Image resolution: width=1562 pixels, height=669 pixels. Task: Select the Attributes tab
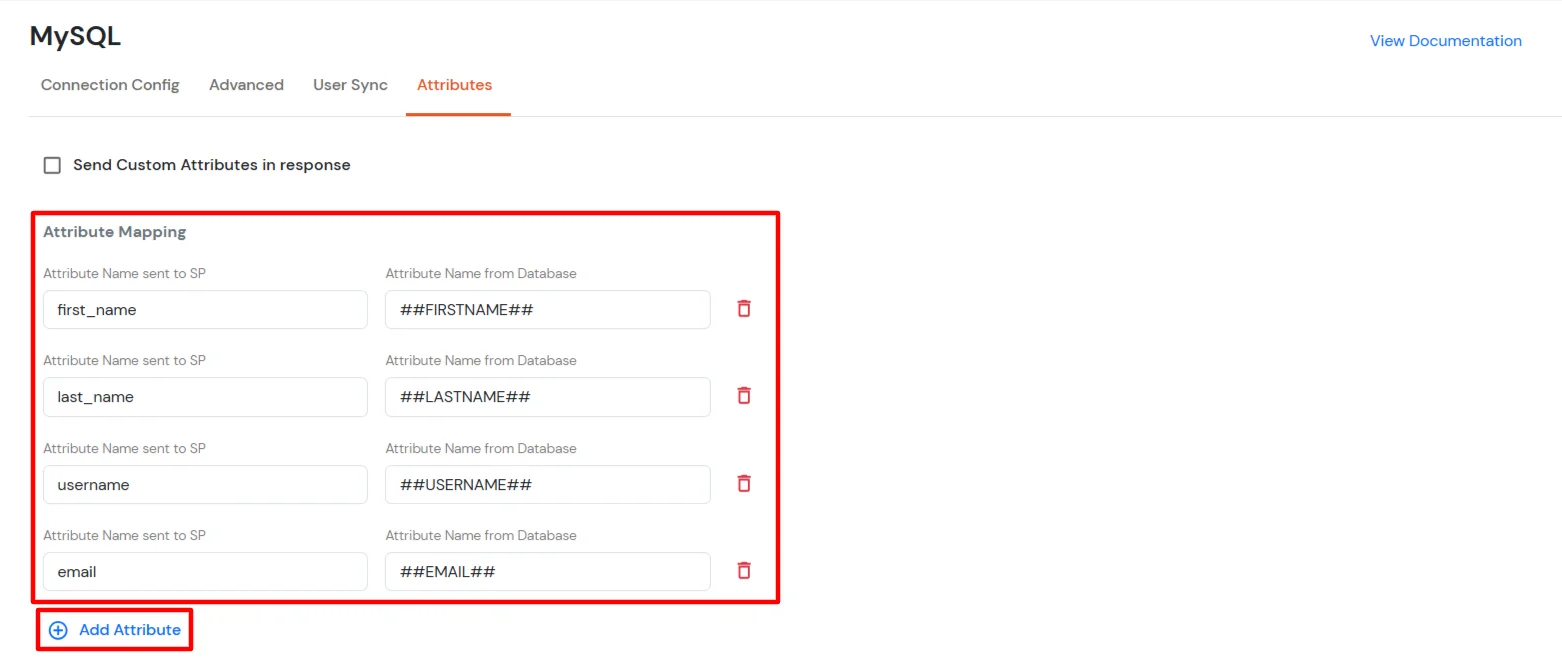click(455, 85)
